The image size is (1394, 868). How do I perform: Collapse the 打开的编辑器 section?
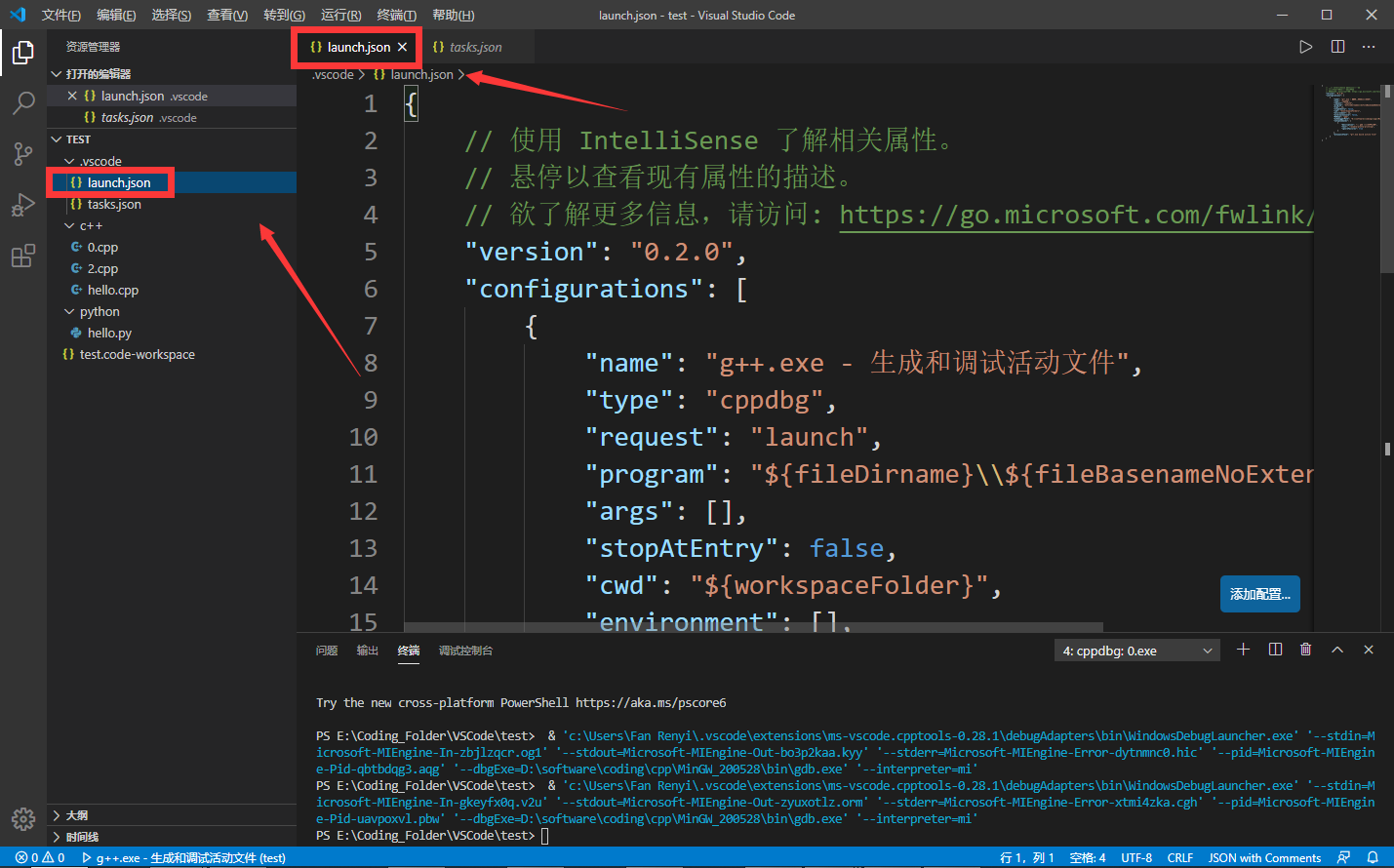(98, 74)
